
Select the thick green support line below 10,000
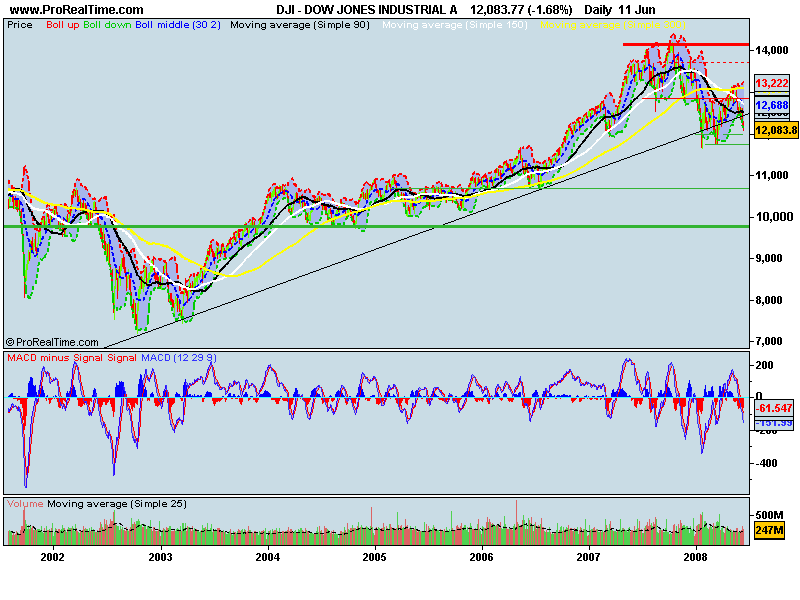tap(377, 227)
